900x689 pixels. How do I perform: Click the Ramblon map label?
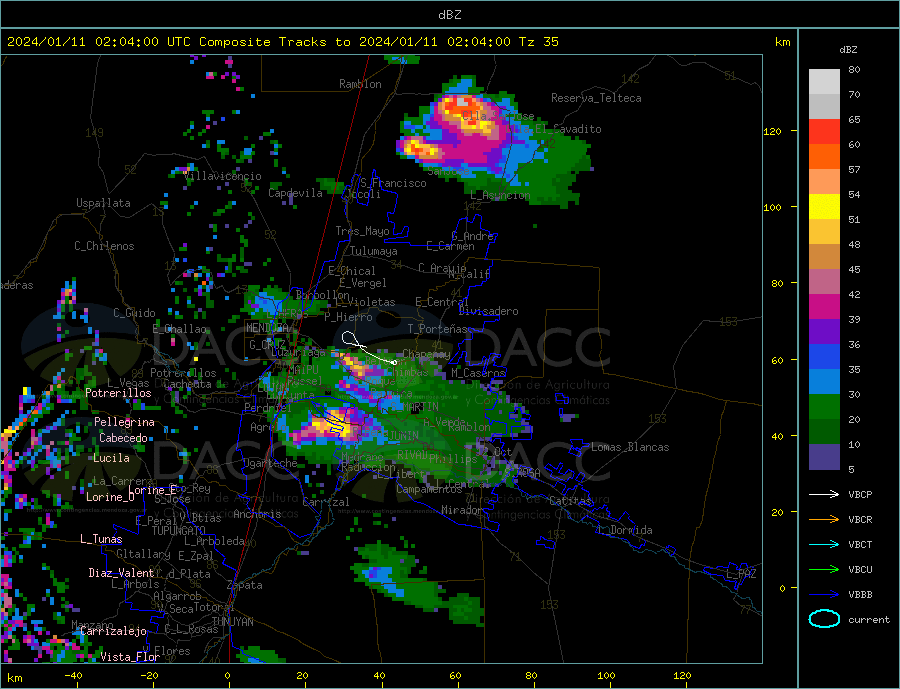[x=360, y=84]
